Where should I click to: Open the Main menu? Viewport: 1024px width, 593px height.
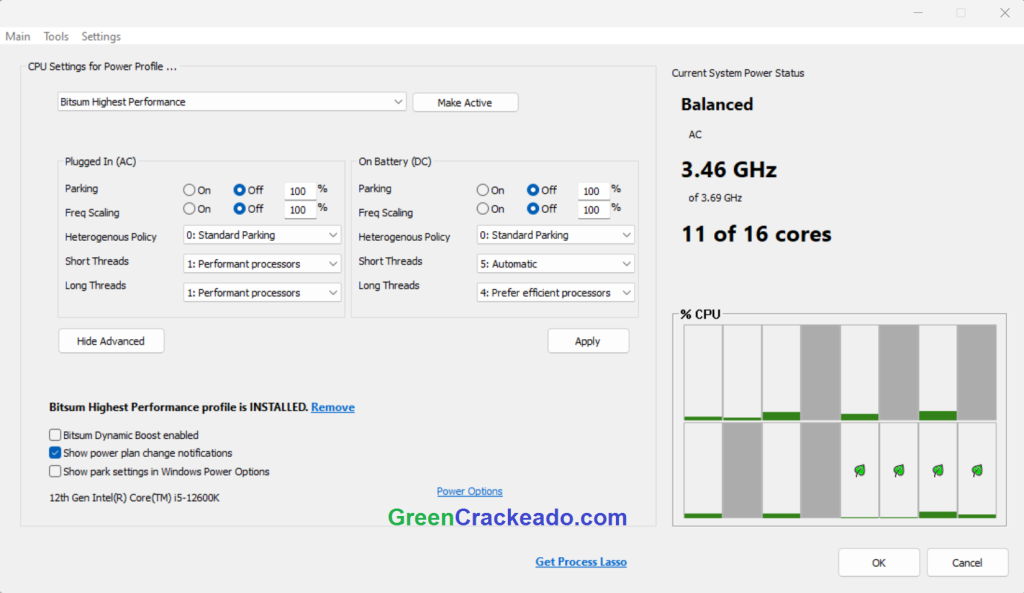18,37
